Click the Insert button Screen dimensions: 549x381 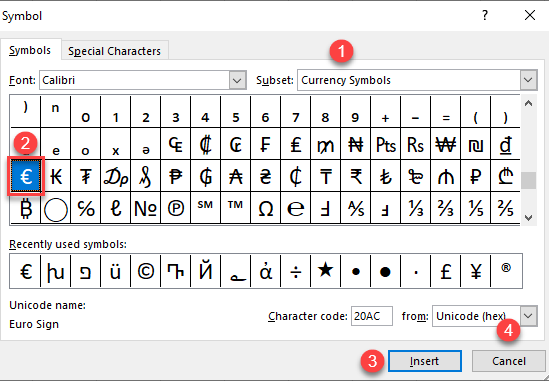pyautogui.click(x=424, y=361)
